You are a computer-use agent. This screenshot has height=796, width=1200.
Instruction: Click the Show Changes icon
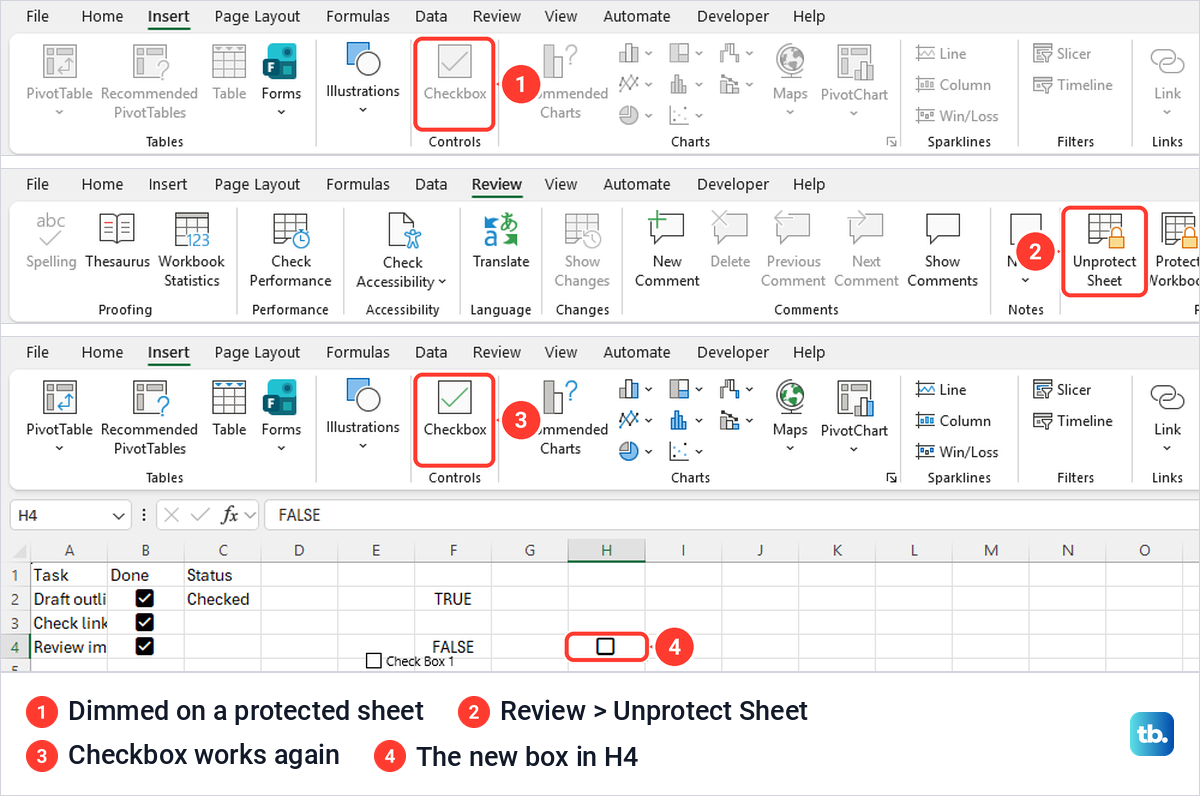pos(582,229)
